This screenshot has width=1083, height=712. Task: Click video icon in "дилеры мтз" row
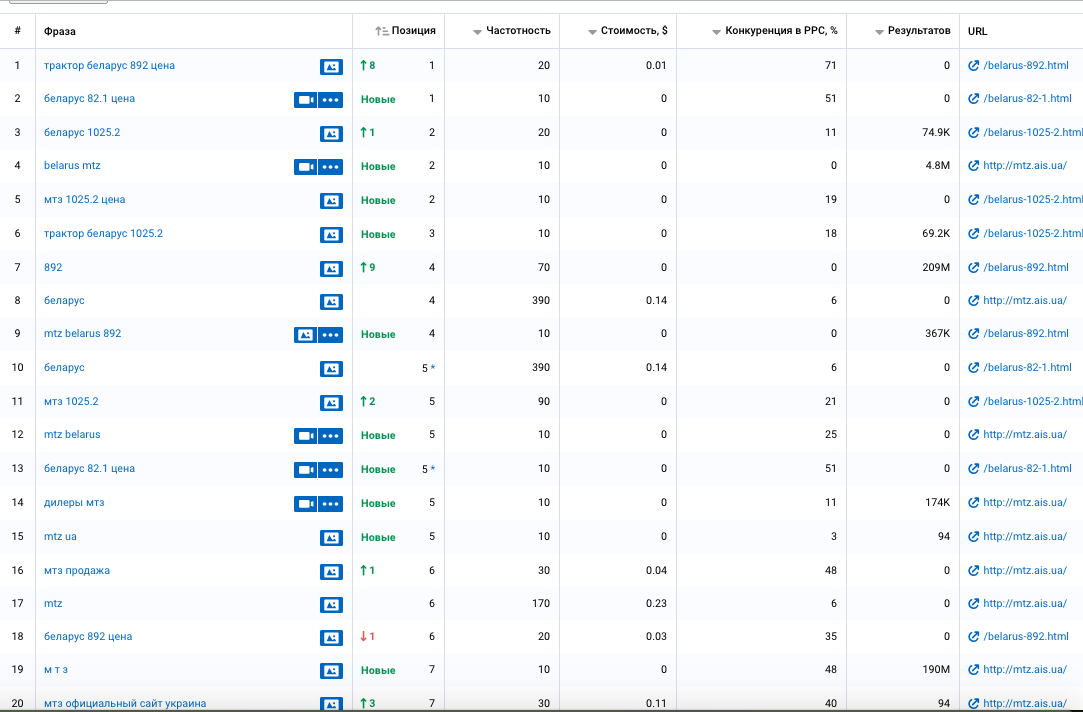click(x=305, y=503)
